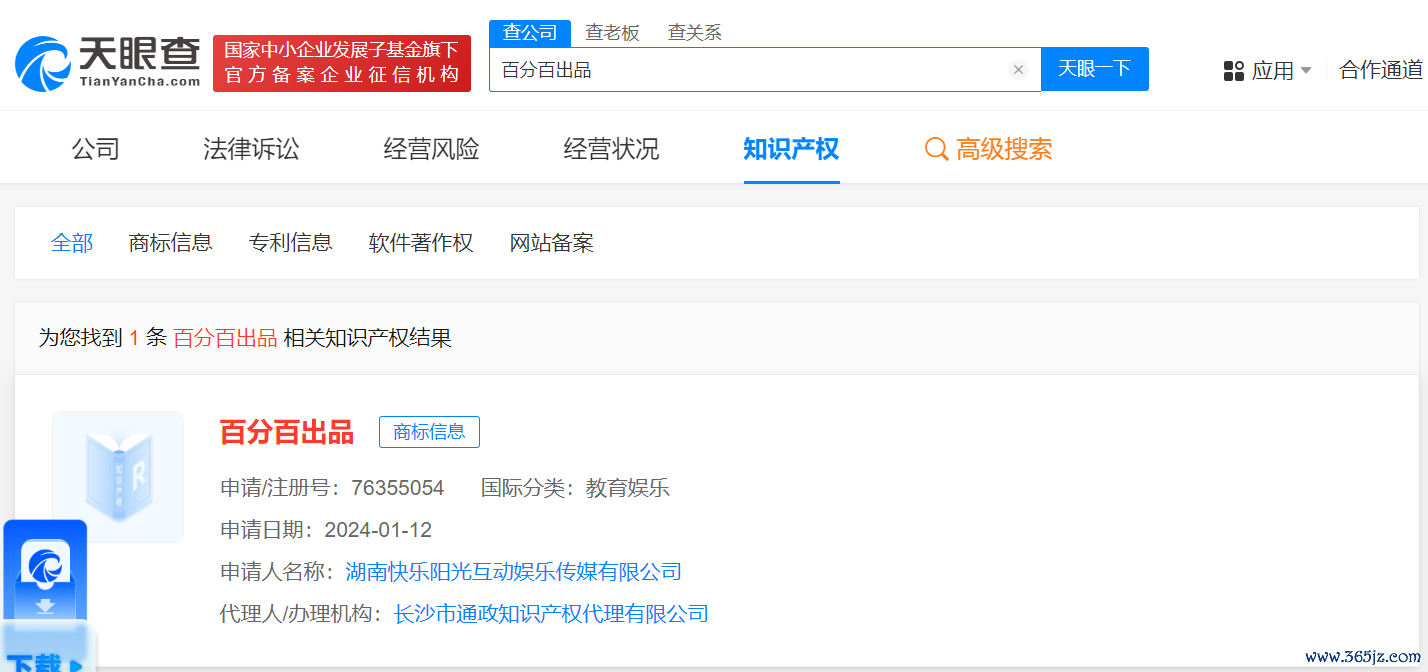Viewport: 1428px width, 672px height.
Task: Click the 高级搜索 magnifier icon
Action: (936, 150)
